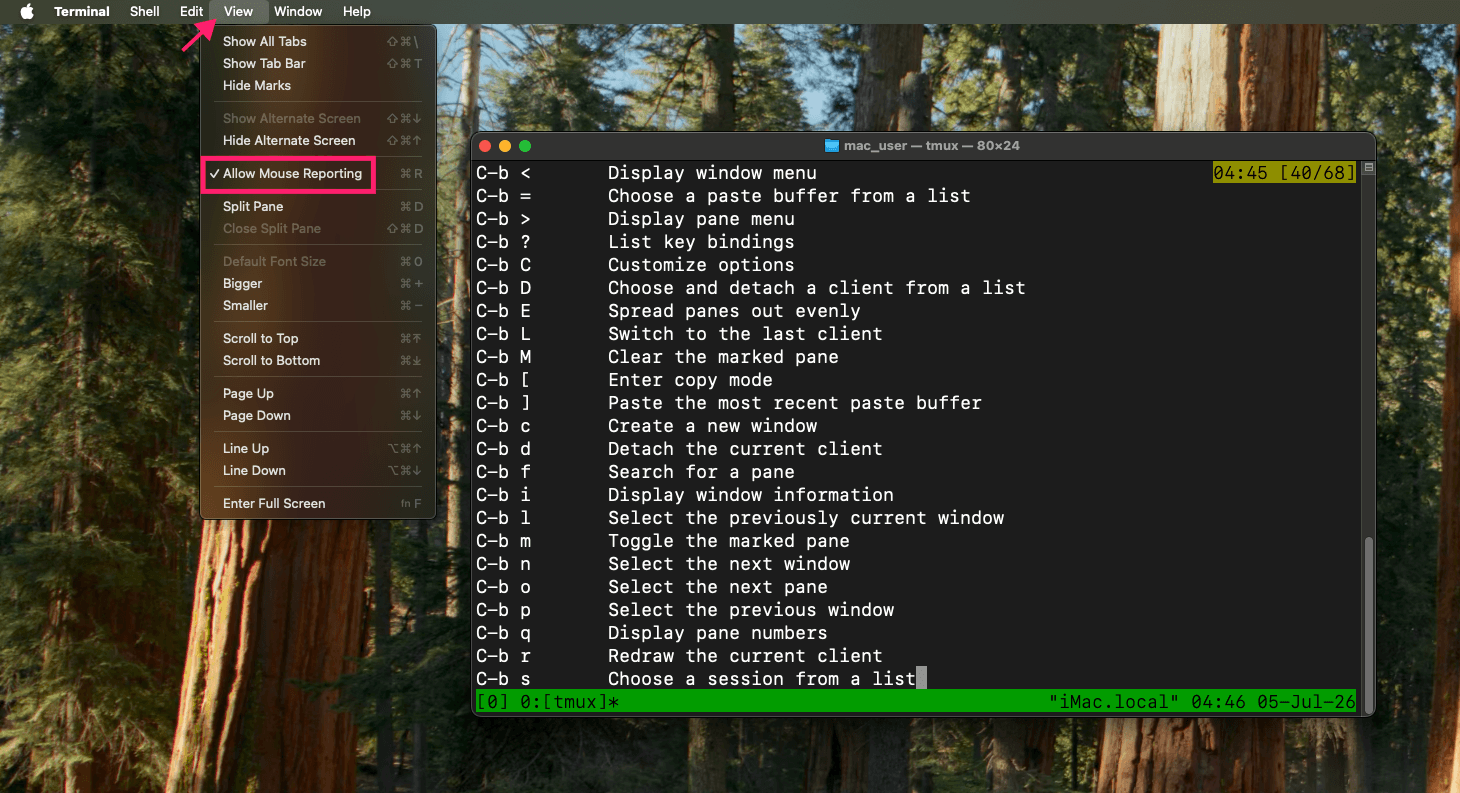This screenshot has height=793, width=1460.
Task: Click the scroll indicator icon at terminal top-right
Action: tap(1368, 168)
